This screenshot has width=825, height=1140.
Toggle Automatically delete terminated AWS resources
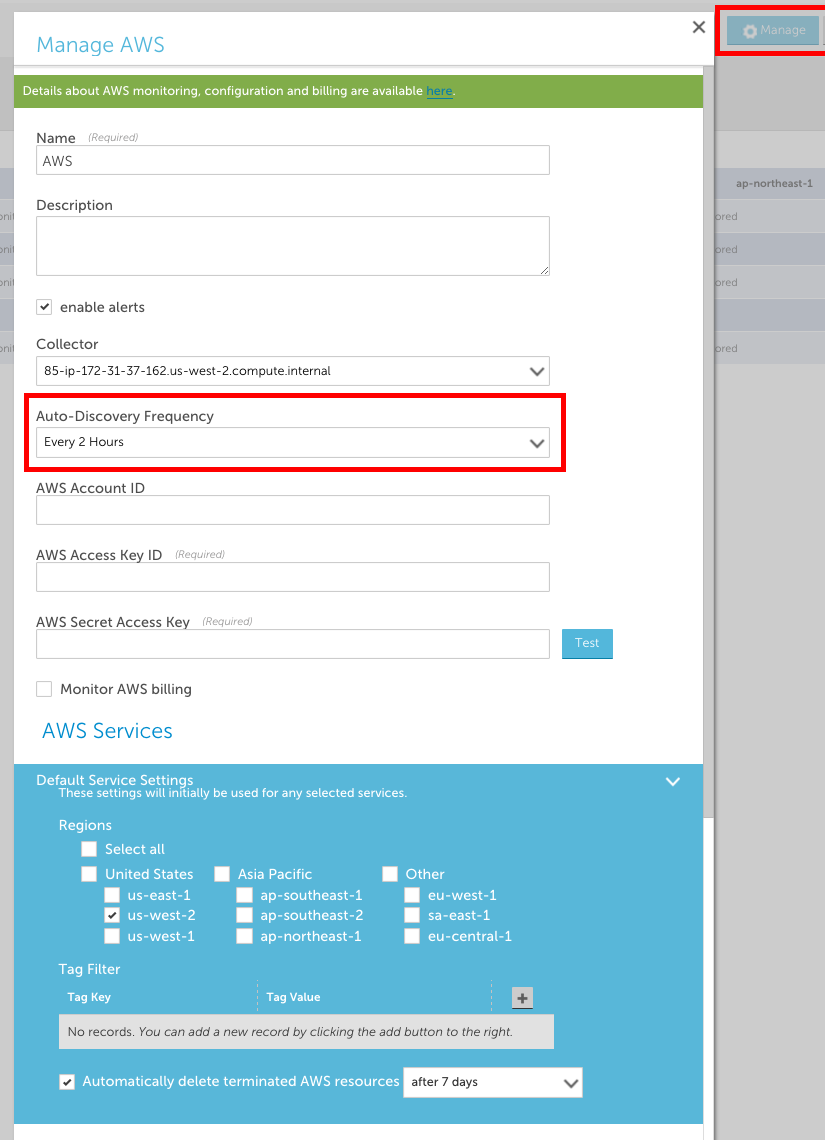click(67, 1082)
